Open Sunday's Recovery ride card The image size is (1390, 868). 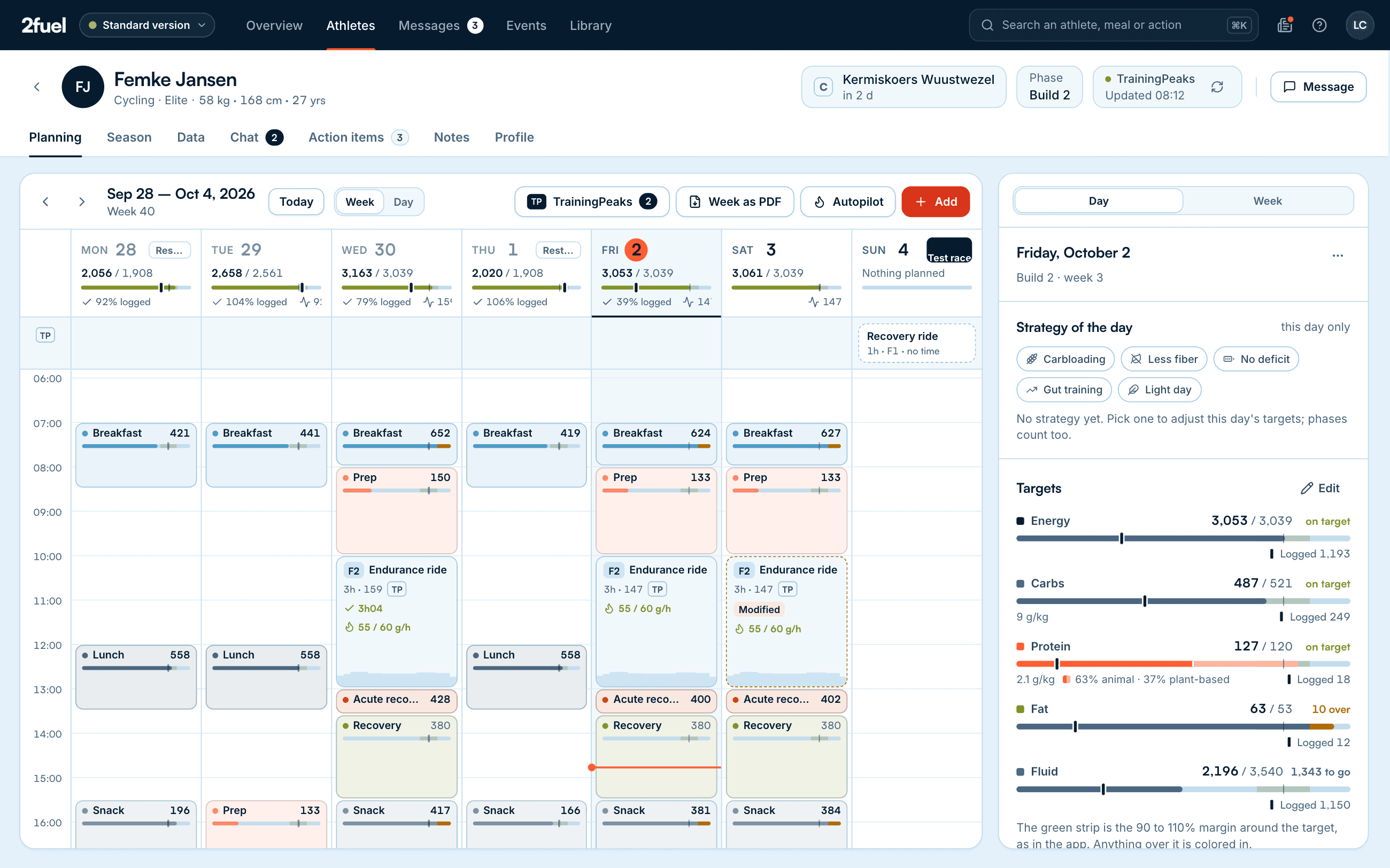pyautogui.click(x=916, y=343)
